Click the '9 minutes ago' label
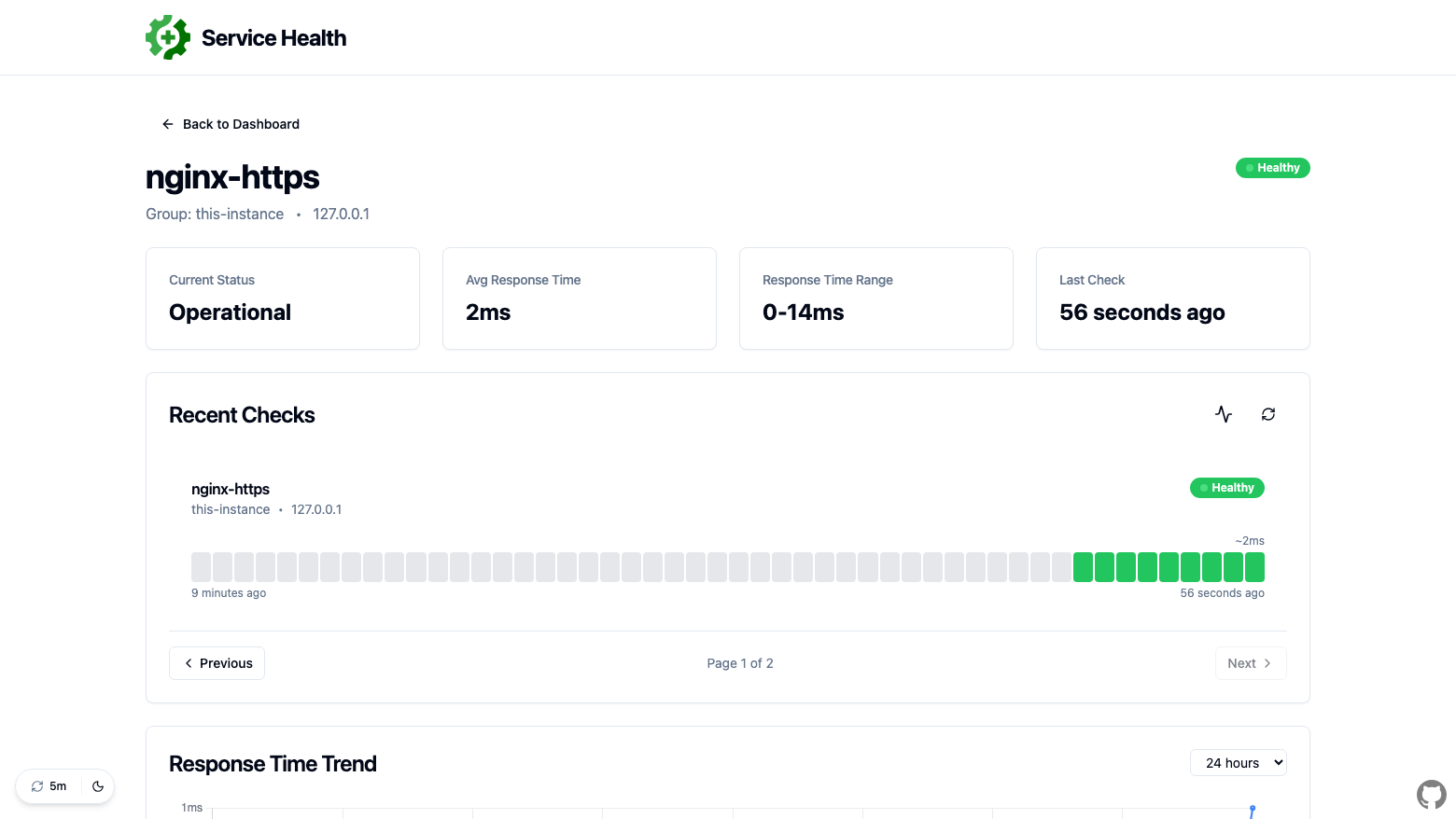This screenshot has width=1456, height=819. click(229, 593)
